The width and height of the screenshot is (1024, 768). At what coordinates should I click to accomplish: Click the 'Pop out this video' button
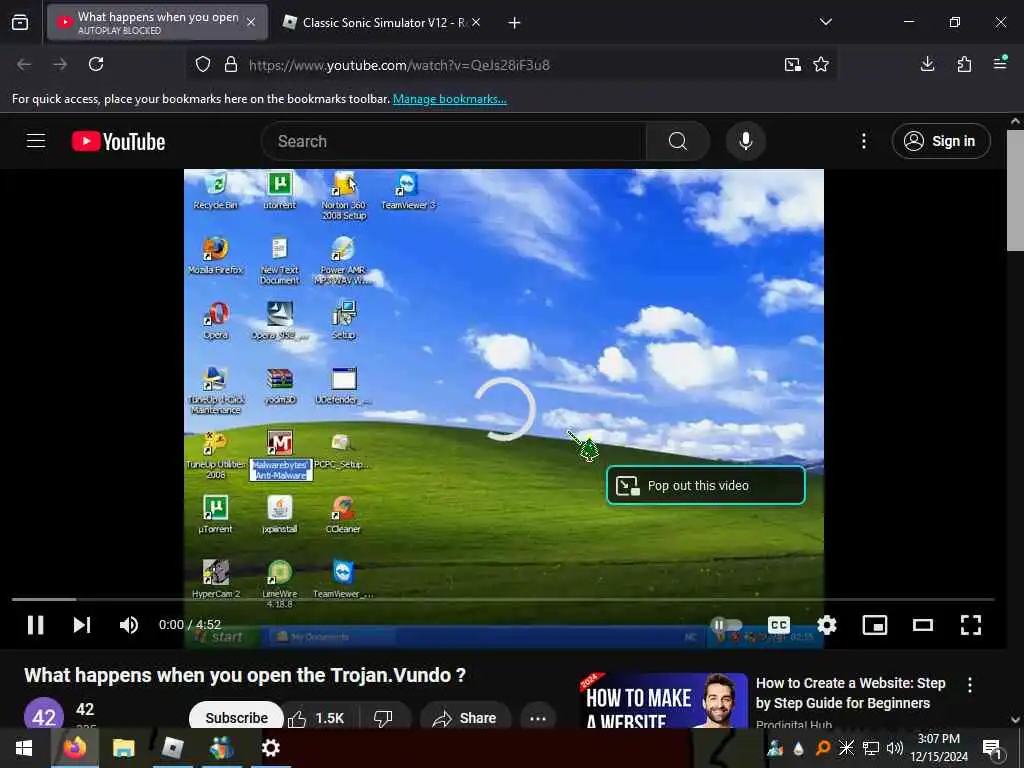coord(705,485)
